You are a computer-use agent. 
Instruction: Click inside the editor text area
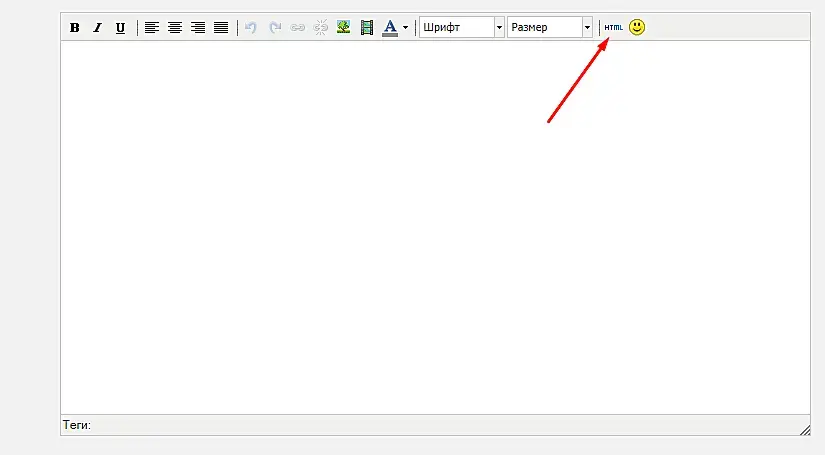[436, 227]
